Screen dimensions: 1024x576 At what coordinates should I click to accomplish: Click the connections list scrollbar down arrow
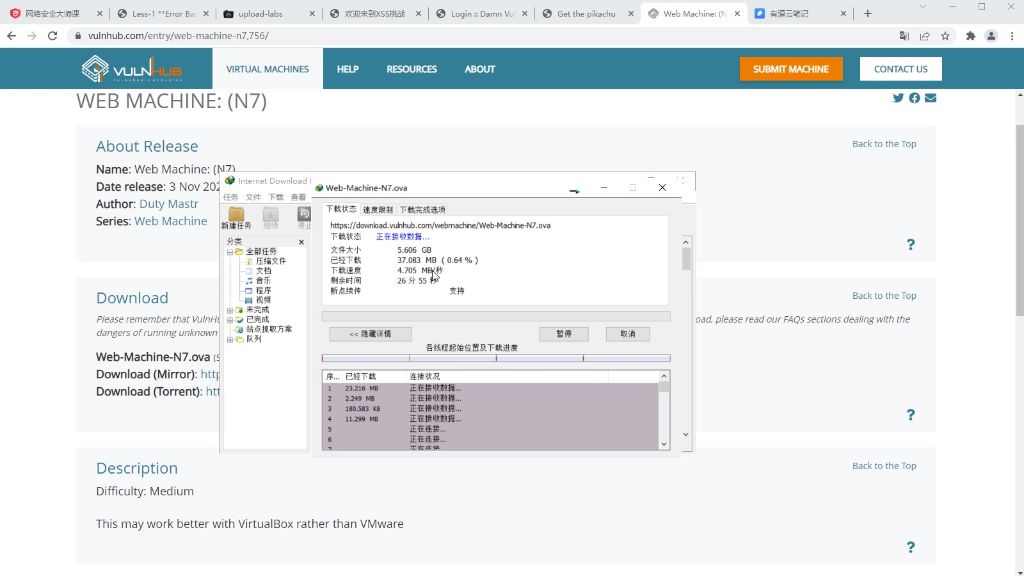click(x=664, y=444)
